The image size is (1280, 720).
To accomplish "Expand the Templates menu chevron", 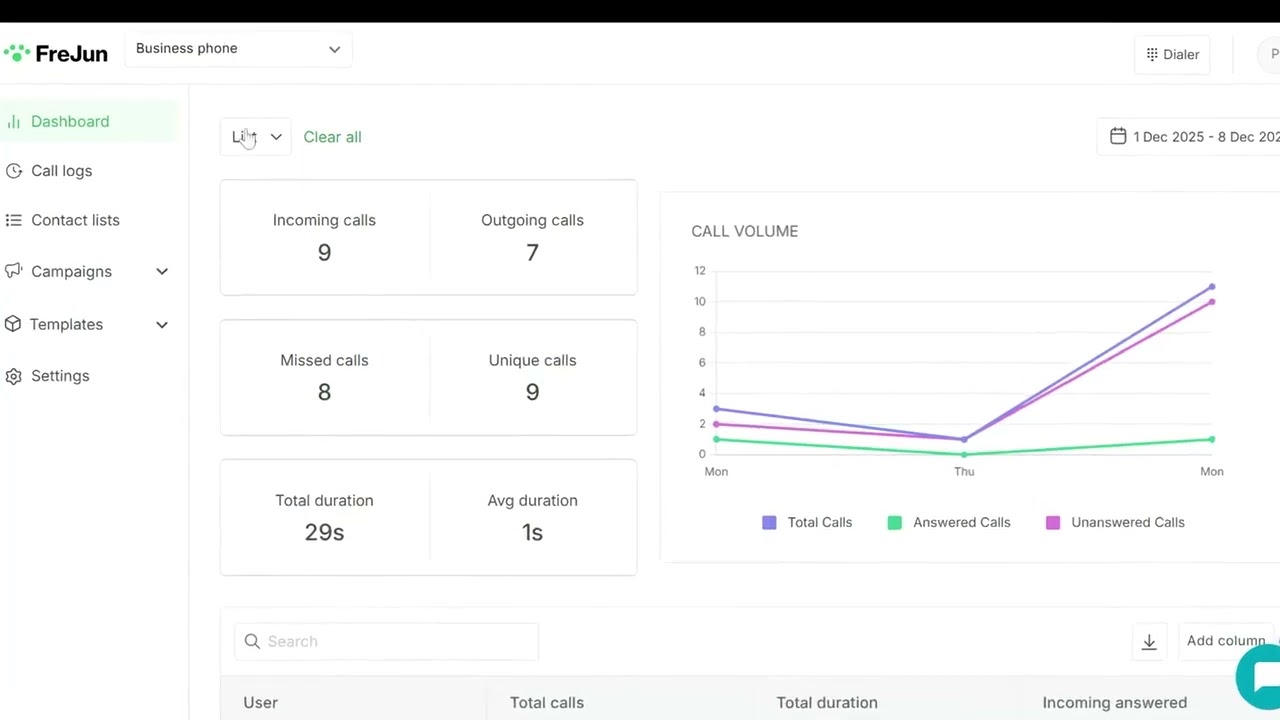I will (x=162, y=324).
